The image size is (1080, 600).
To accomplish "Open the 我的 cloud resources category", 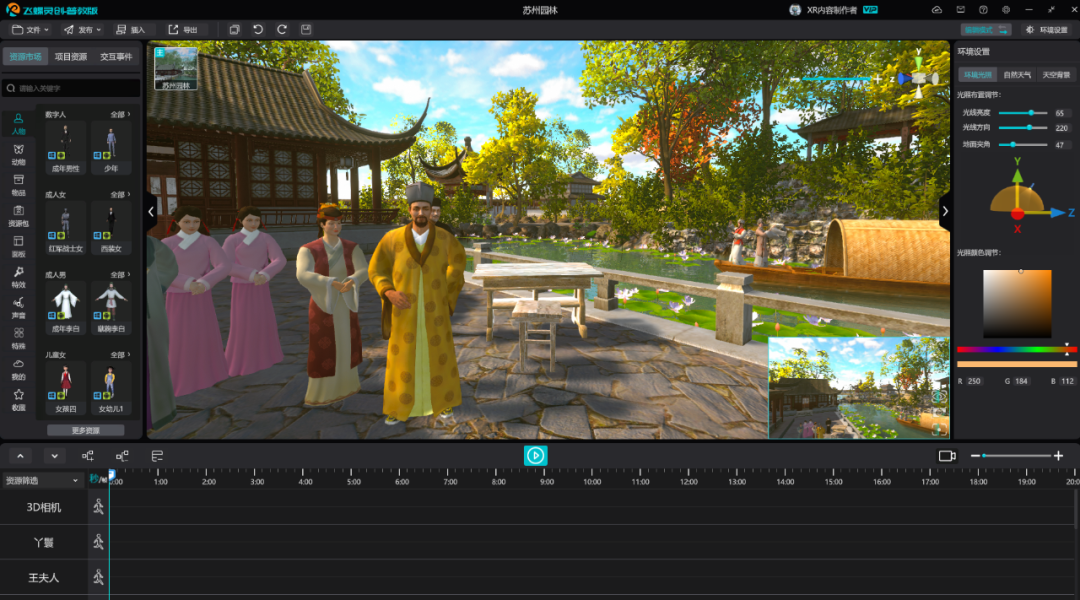I will point(19,369).
